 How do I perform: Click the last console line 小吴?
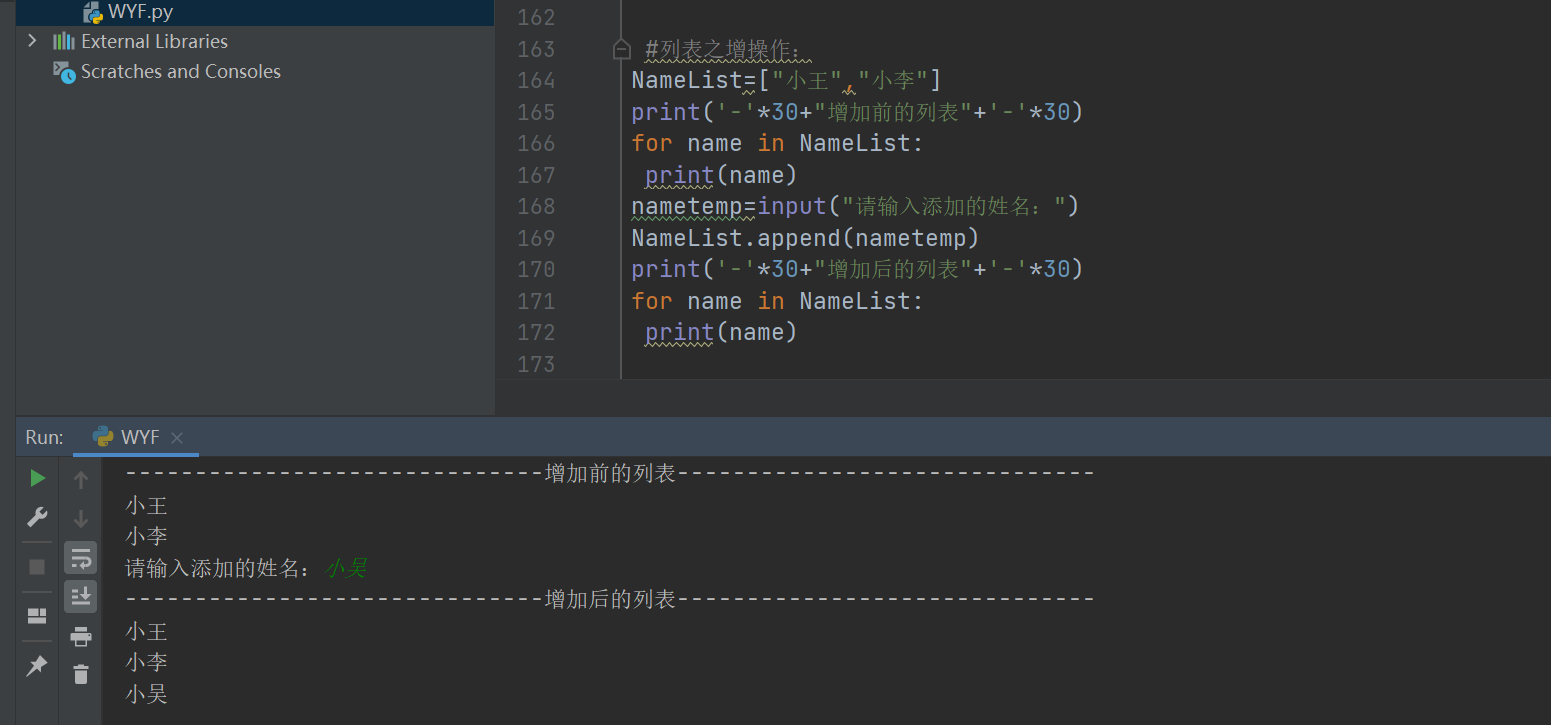tap(146, 693)
